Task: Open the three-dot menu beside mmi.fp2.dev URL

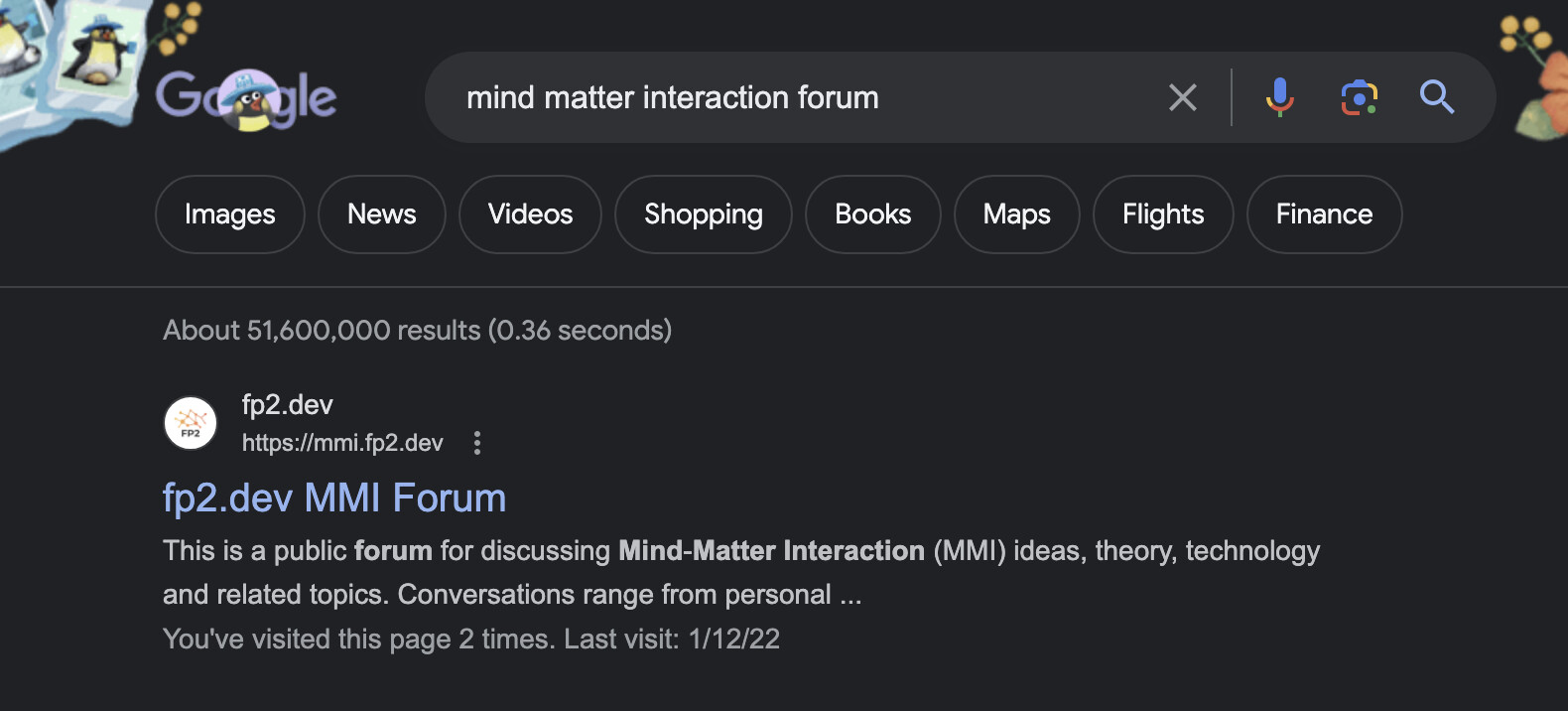Action: pos(477,443)
